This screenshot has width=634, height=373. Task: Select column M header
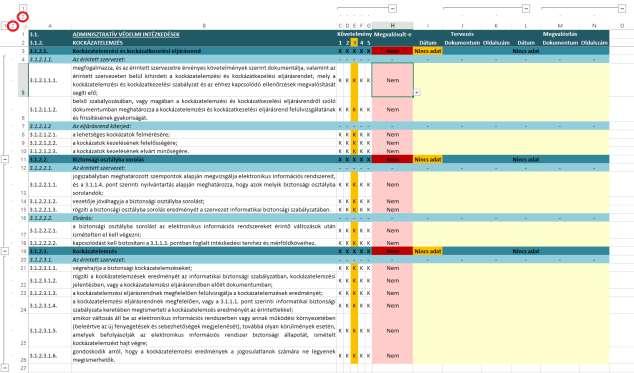(560, 26)
